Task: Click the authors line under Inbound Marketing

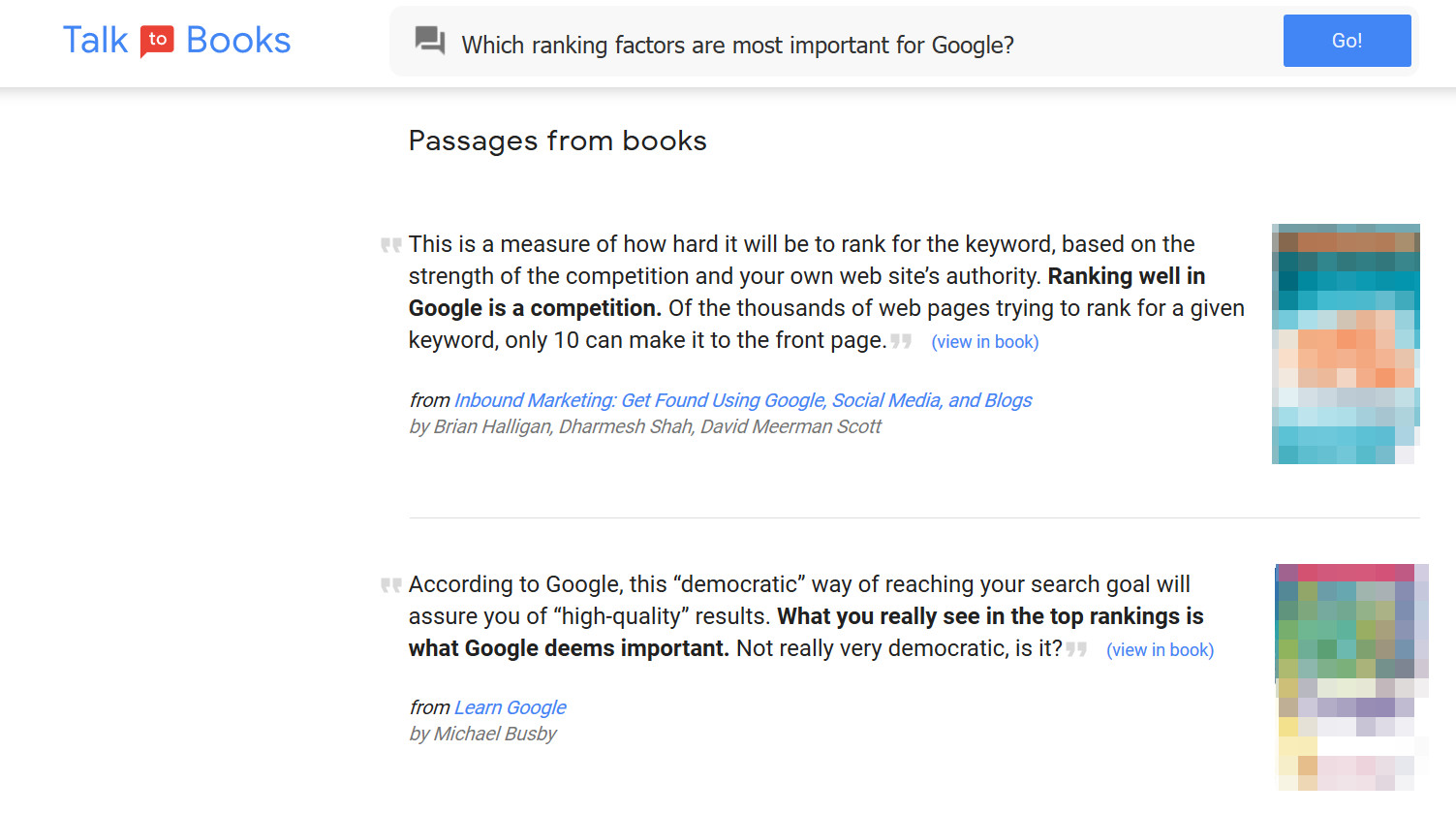Action: click(644, 426)
